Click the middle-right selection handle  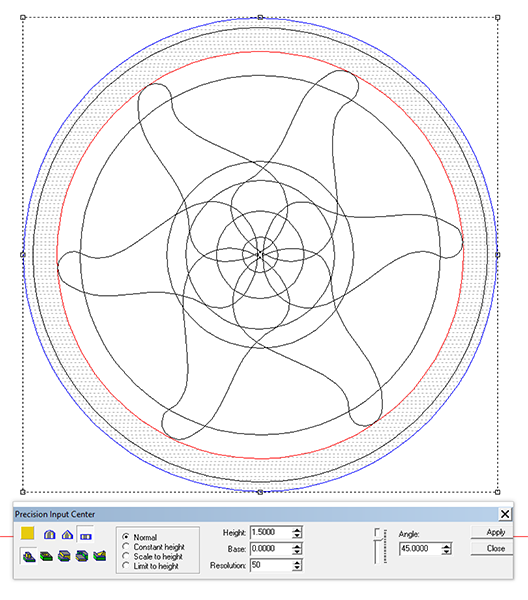[x=497, y=254]
